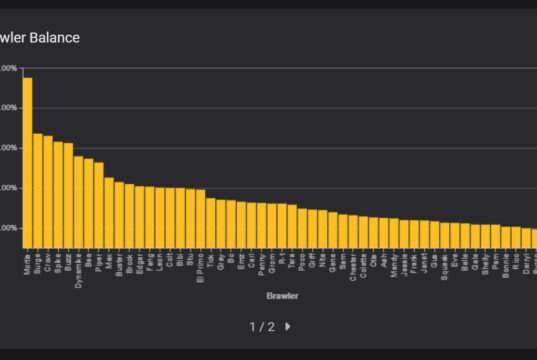Click the 'Belle' axis label
Image resolution: width=537 pixels, height=360 pixels.
(465, 263)
